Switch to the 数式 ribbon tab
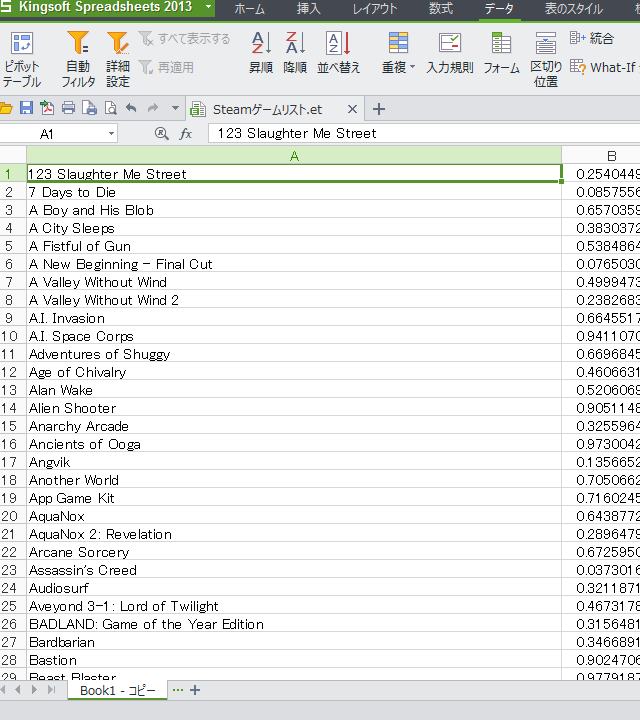 tap(441, 9)
